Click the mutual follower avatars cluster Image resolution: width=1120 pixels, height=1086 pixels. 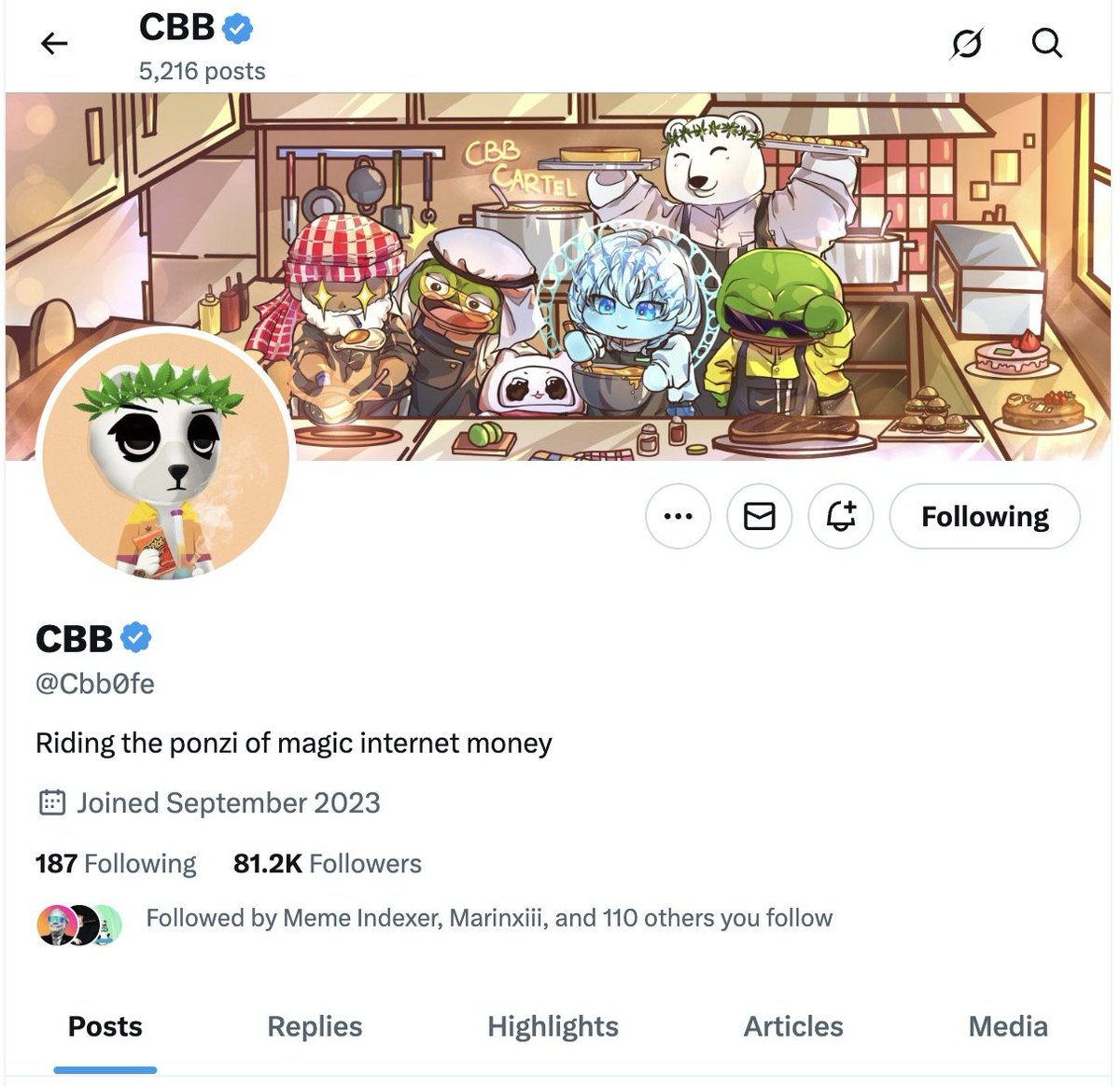tap(79, 925)
